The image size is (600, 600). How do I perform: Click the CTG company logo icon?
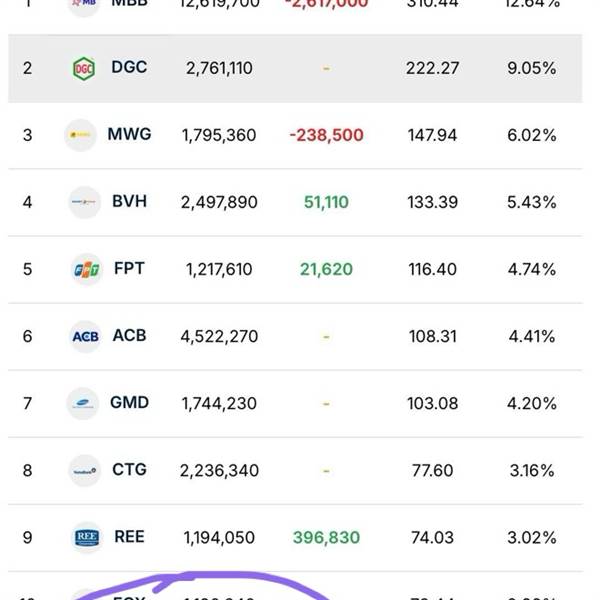point(84,471)
